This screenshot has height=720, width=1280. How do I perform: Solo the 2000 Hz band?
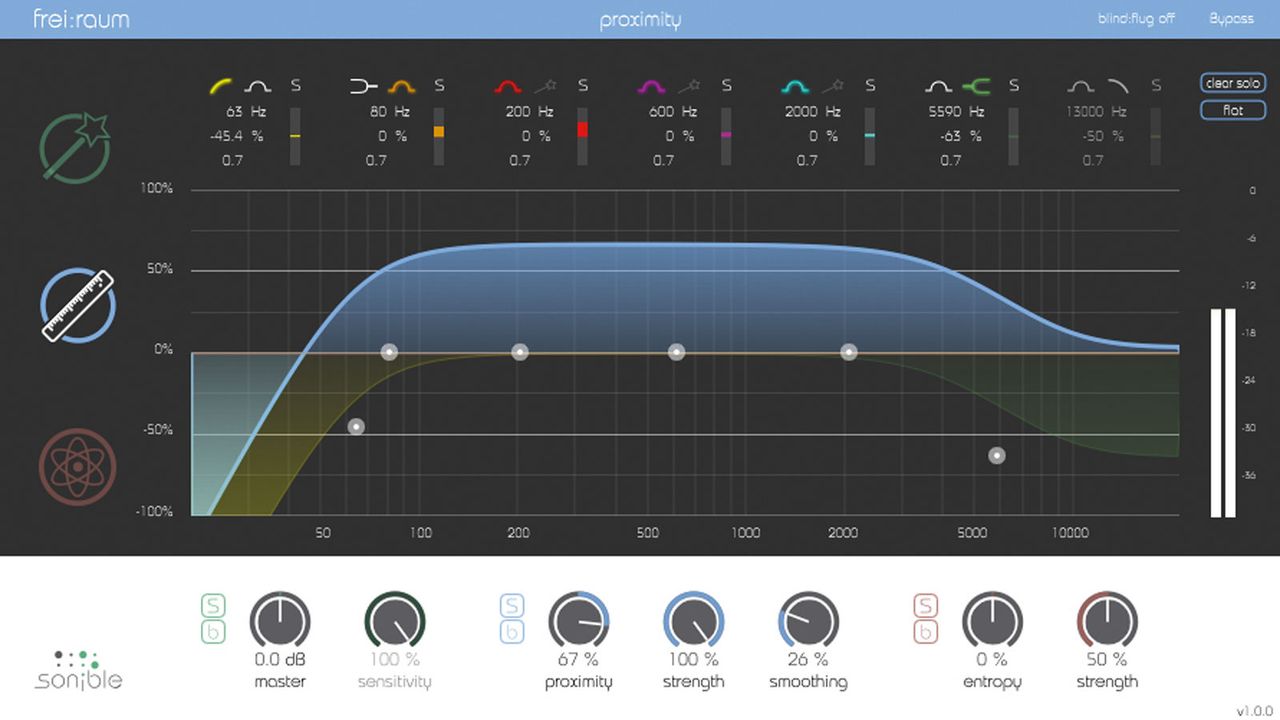pyautogui.click(x=870, y=86)
